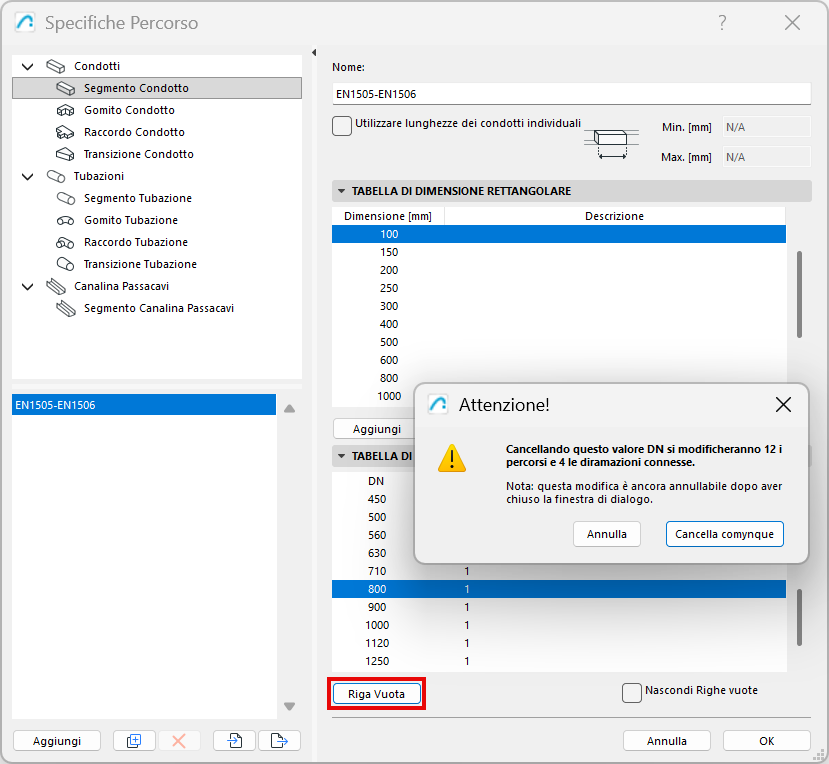Click Annulla in the Attenzione dialog
The image size is (829, 764).
[x=606, y=534]
